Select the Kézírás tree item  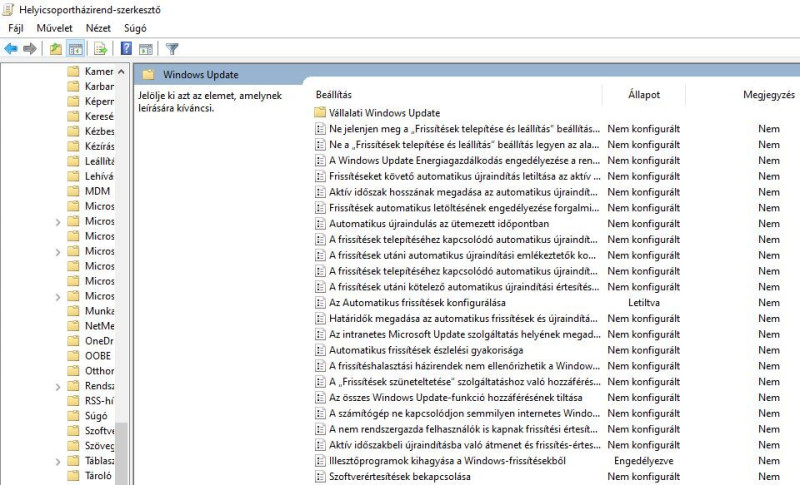(x=99, y=146)
